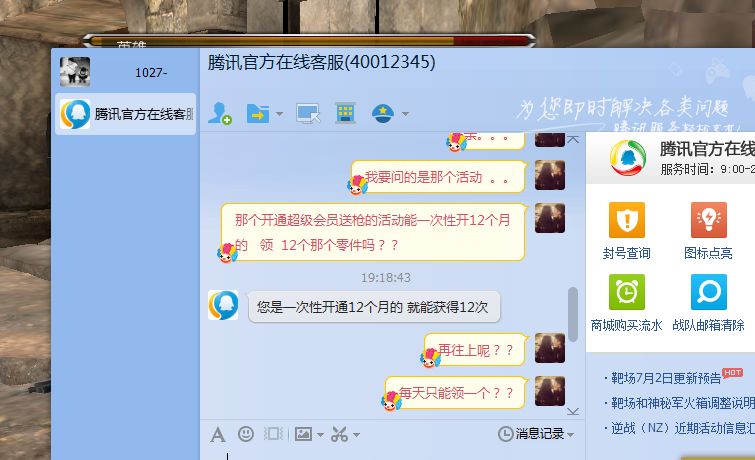Click the customer service penguin avatar in chat
Image resolution: width=755 pixels, height=460 pixels.
[x=223, y=305]
